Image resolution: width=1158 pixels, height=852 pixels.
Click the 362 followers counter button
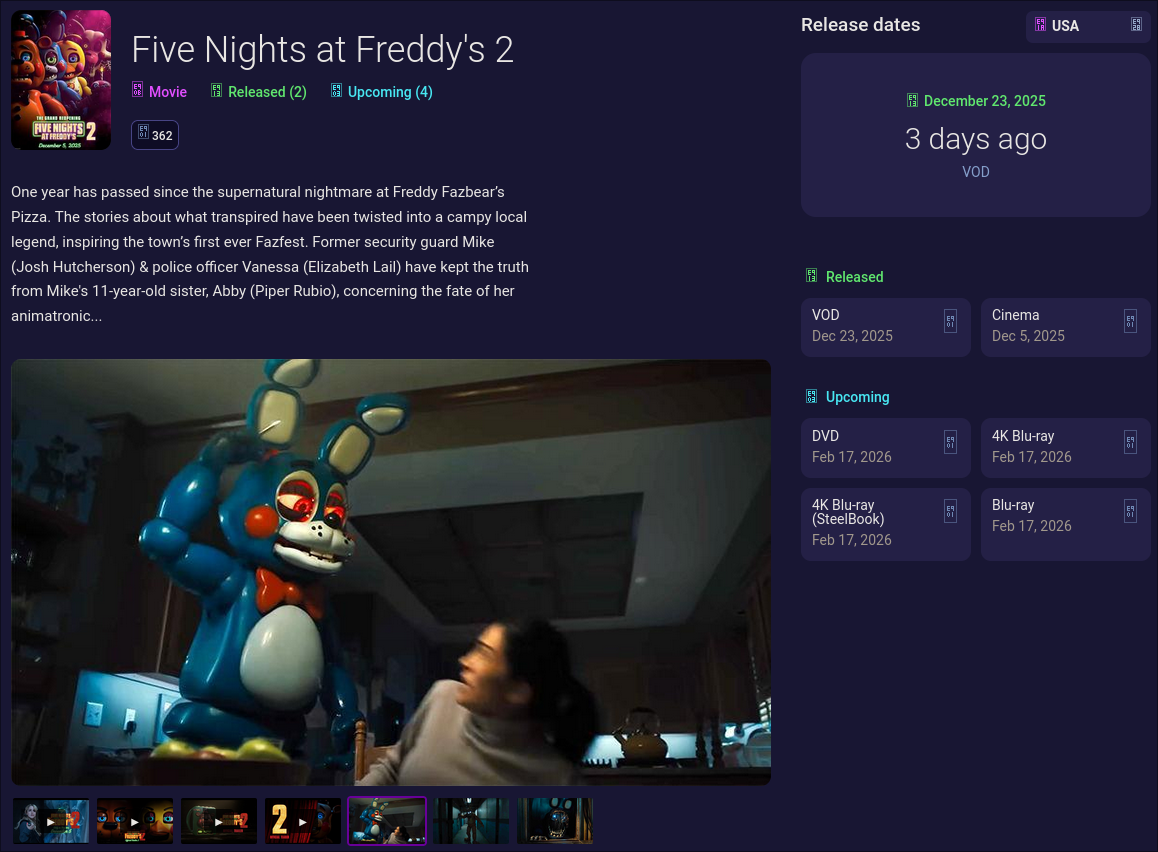[x=155, y=135]
